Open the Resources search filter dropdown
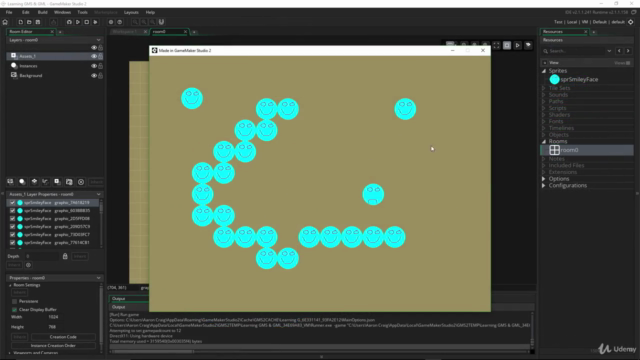Image resolution: width=640 pixels, height=360 pixels. pyautogui.click(x=609, y=51)
